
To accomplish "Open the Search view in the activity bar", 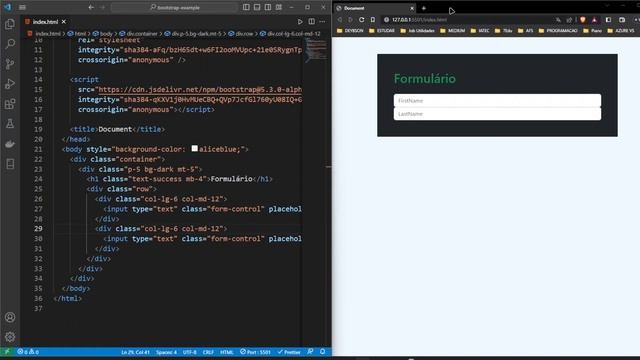I will (10, 44).
